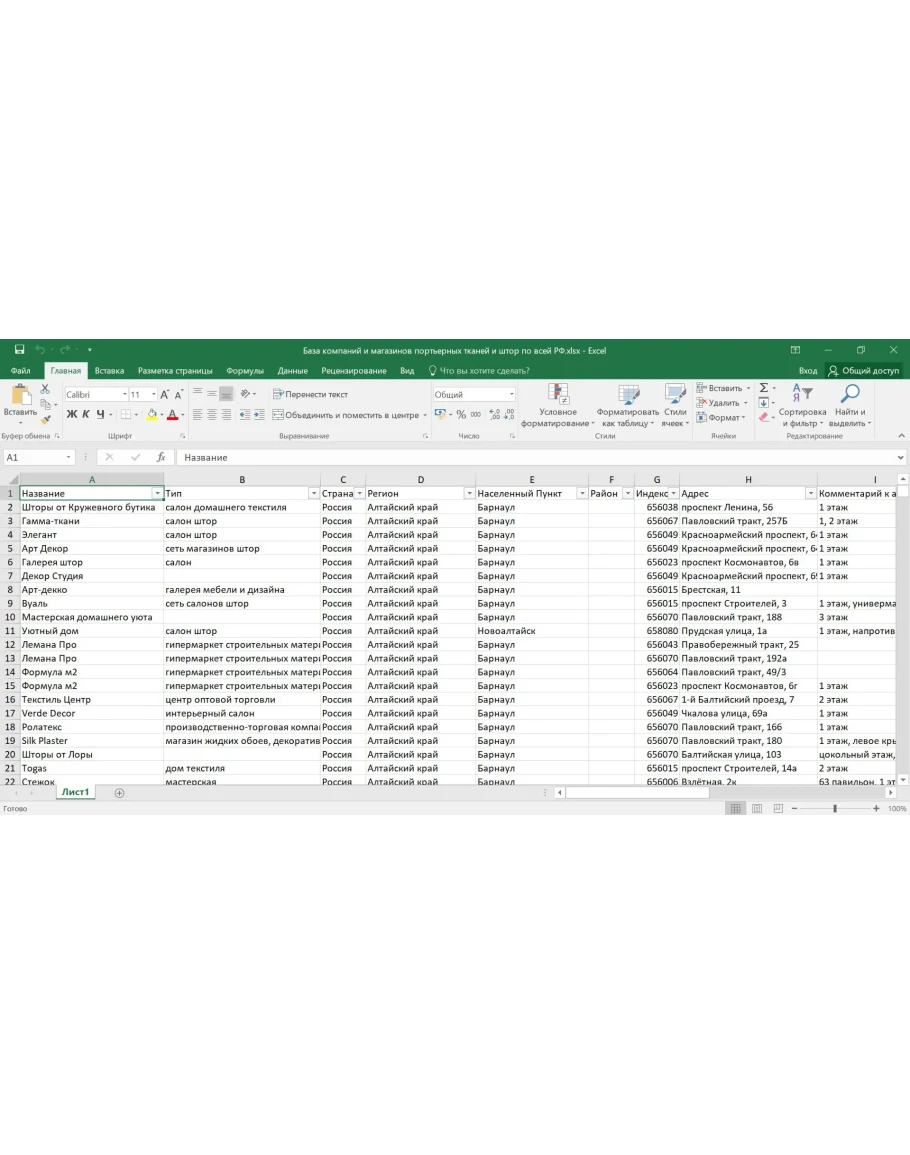This screenshot has height=1155, width=910.
Task: Click the Общий доступ share button
Action: click(864, 371)
